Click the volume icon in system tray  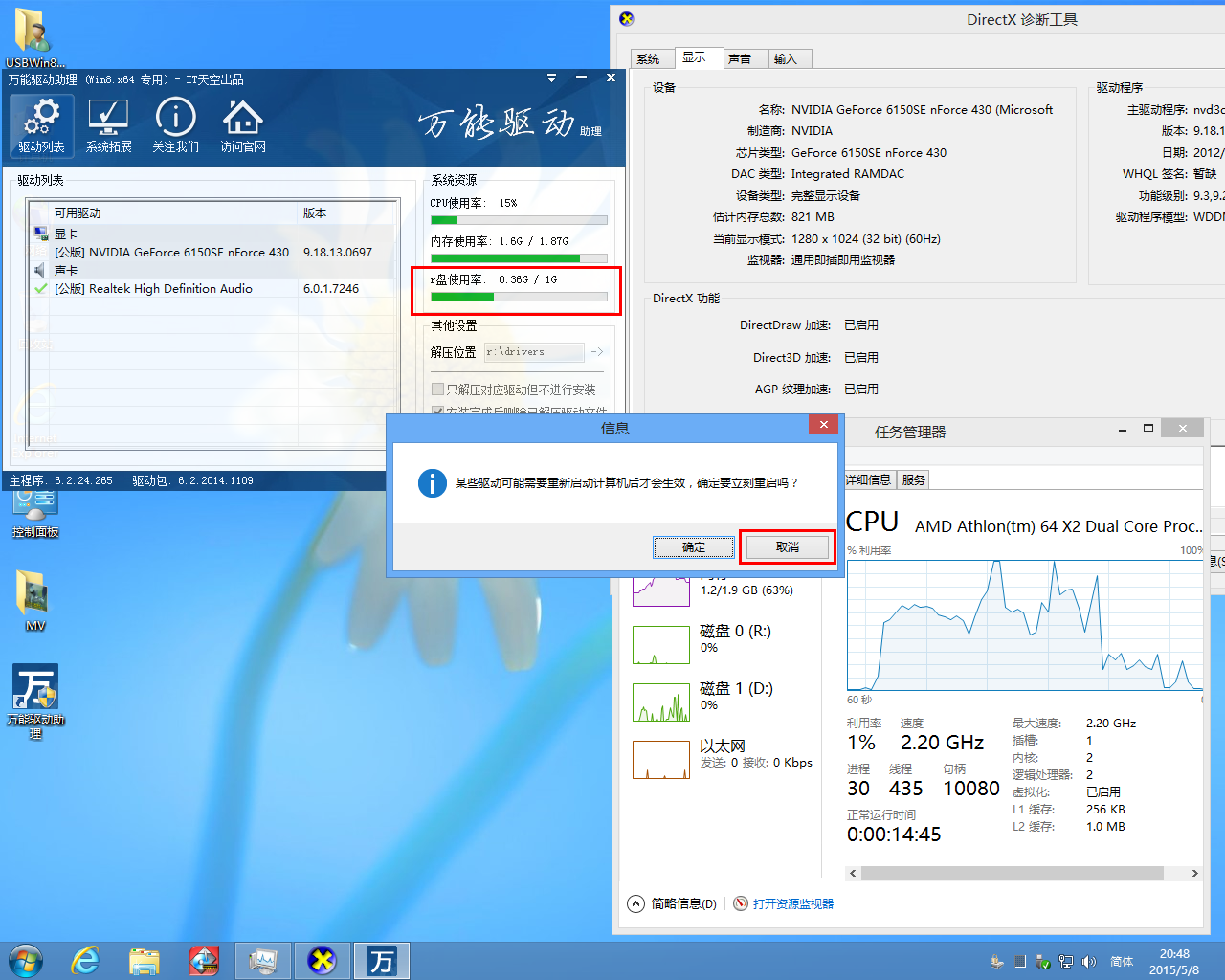coord(1088,962)
